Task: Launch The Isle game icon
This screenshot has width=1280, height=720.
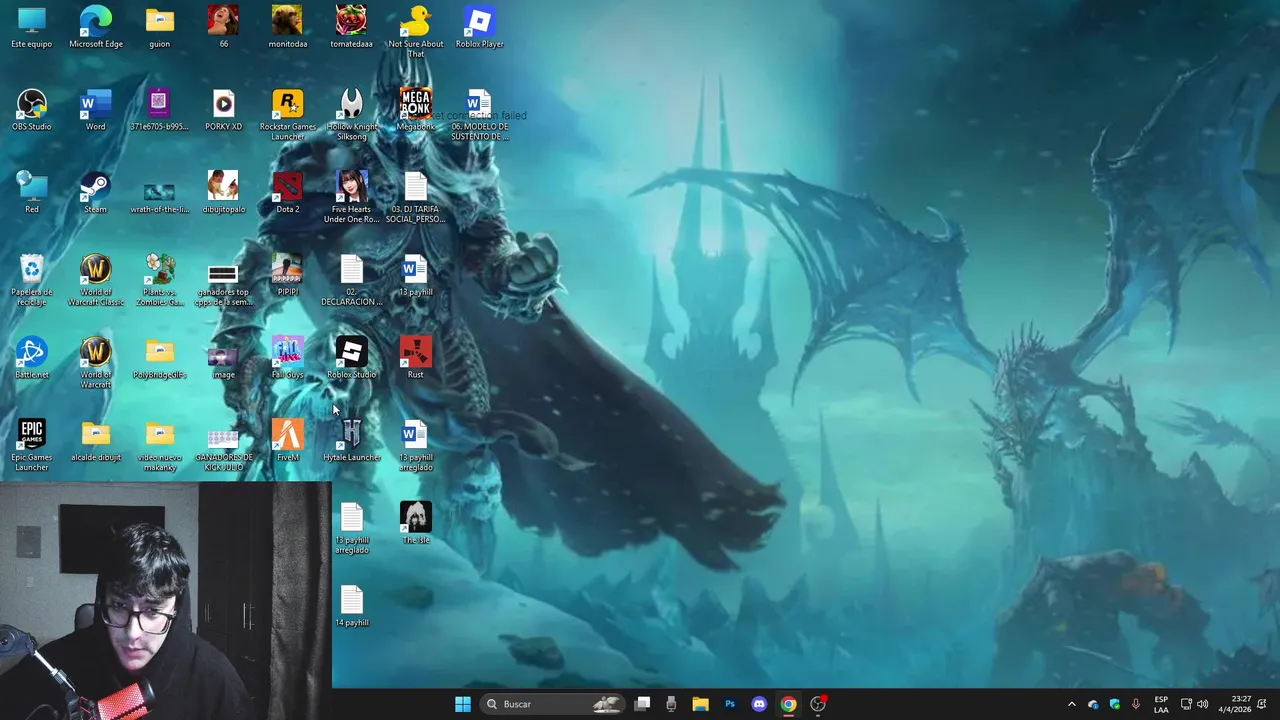Action: coord(415,523)
